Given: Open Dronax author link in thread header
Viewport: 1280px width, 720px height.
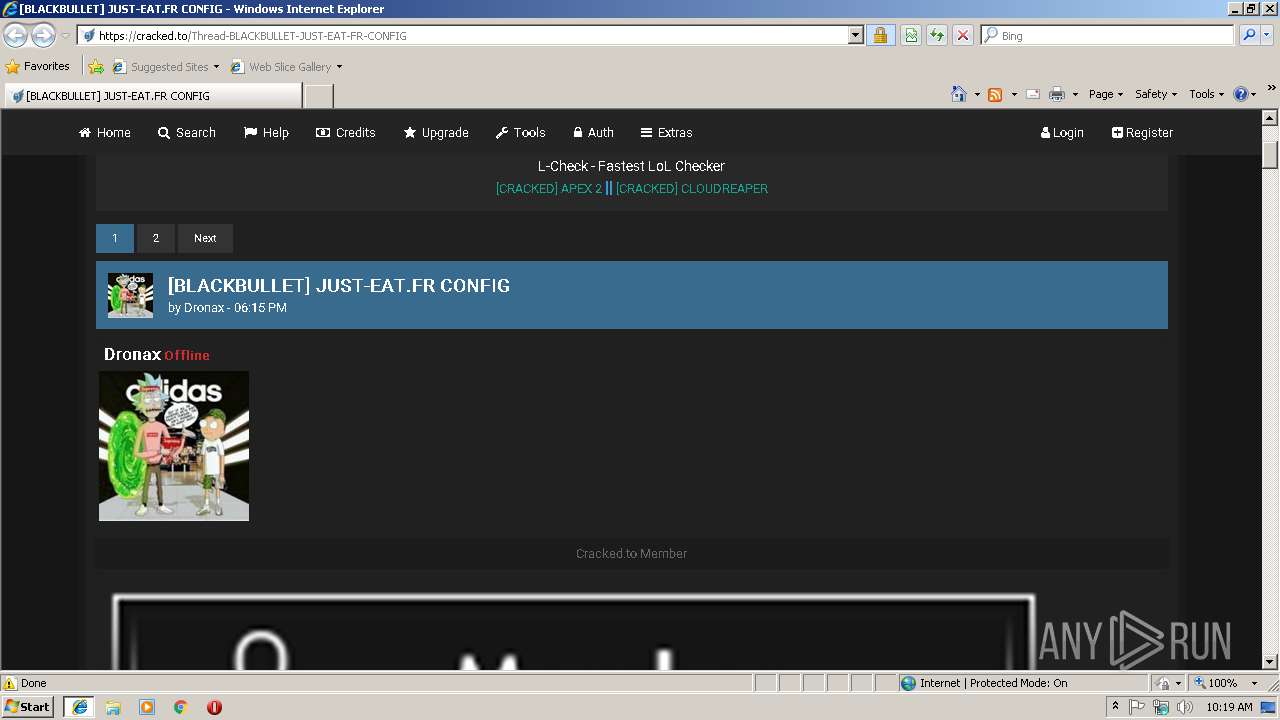Looking at the screenshot, I should pyautogui.click(x=204, y=308).
